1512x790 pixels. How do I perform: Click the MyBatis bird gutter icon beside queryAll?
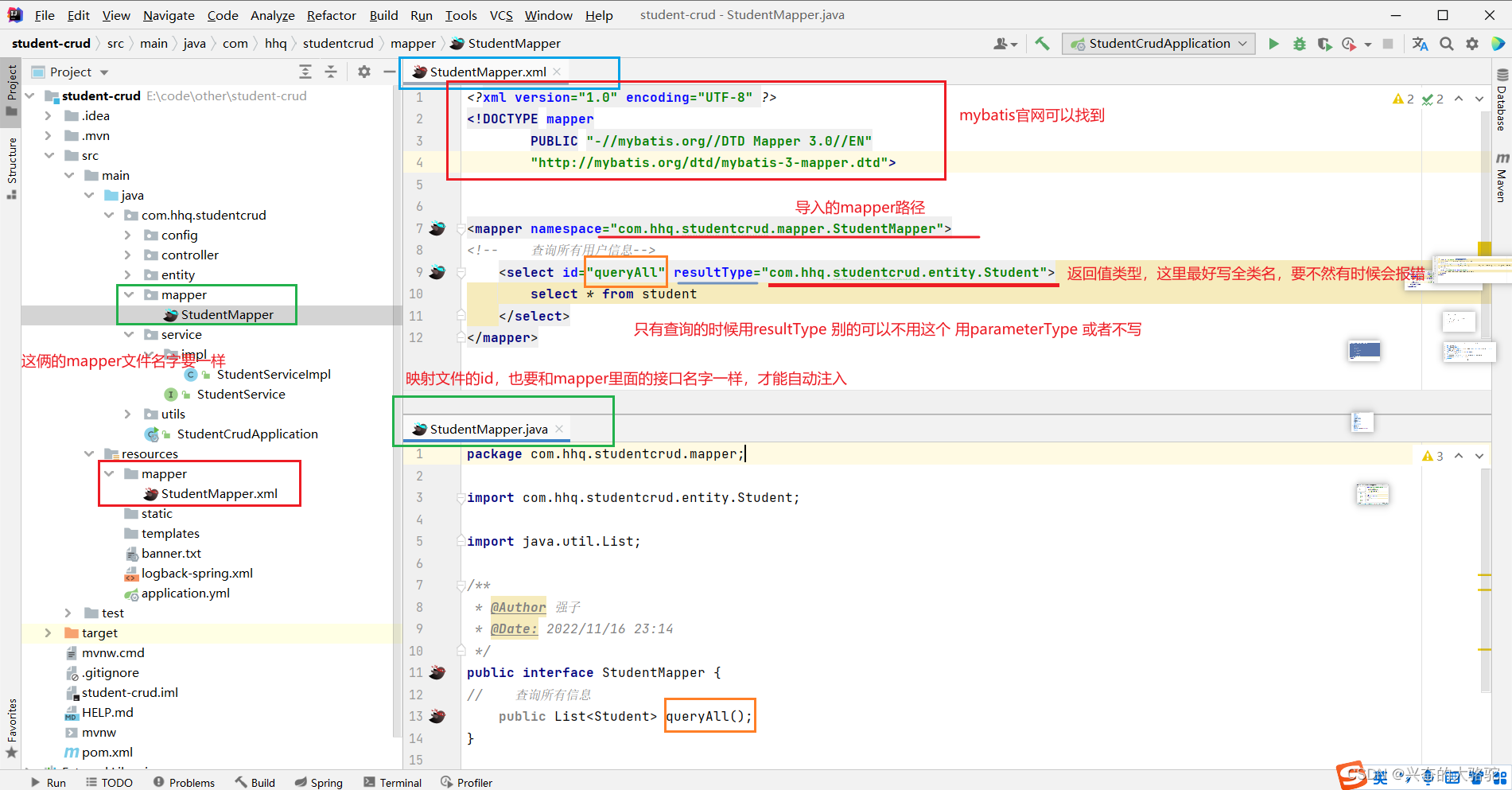coord(437,716)
